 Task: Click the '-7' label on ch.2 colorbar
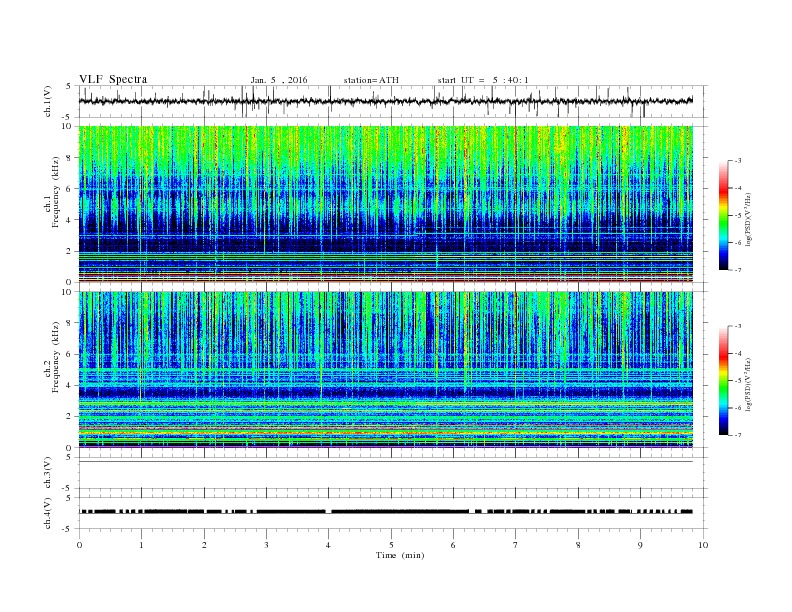(x=737, y=435)
